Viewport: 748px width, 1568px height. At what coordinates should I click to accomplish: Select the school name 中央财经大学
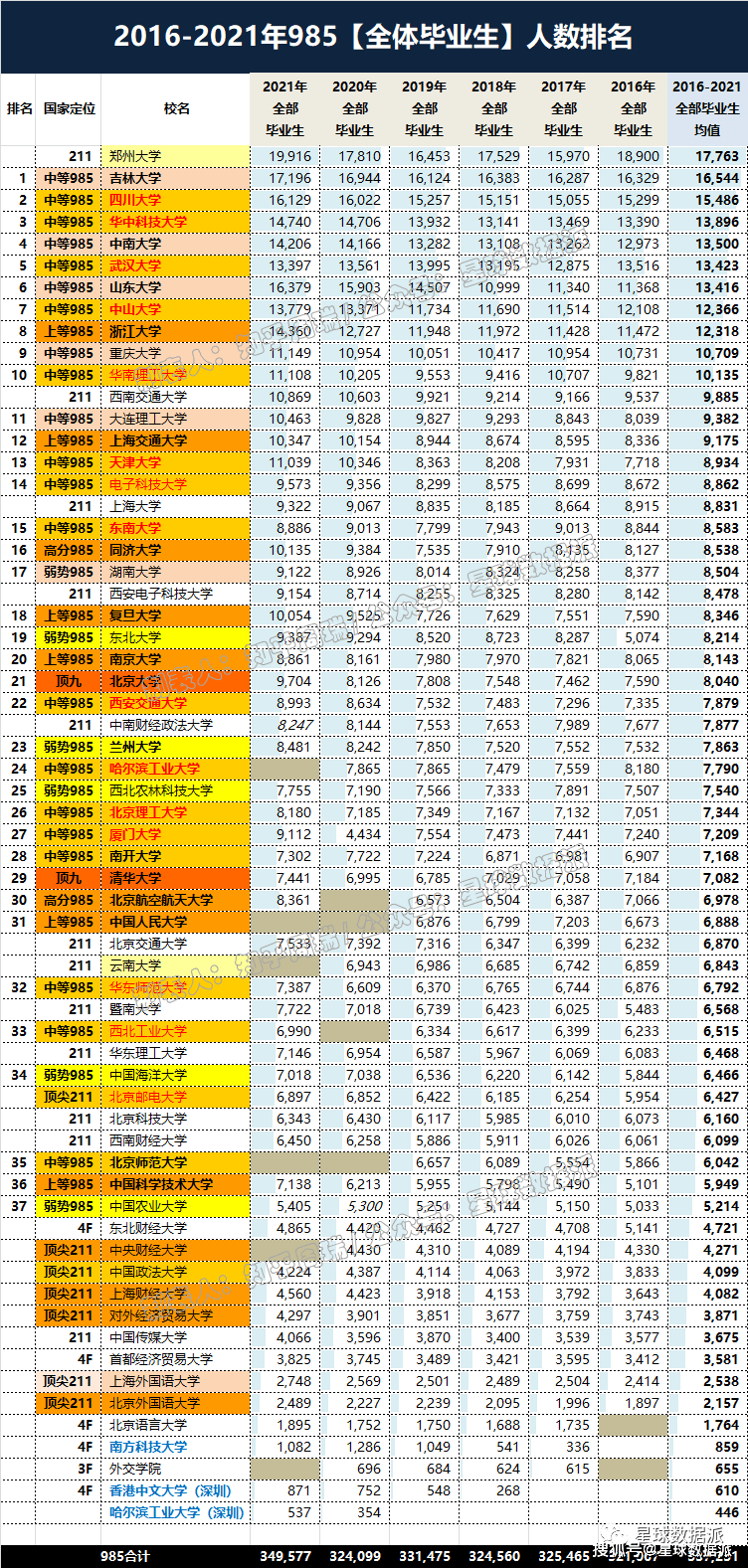tap(148, 1250)
